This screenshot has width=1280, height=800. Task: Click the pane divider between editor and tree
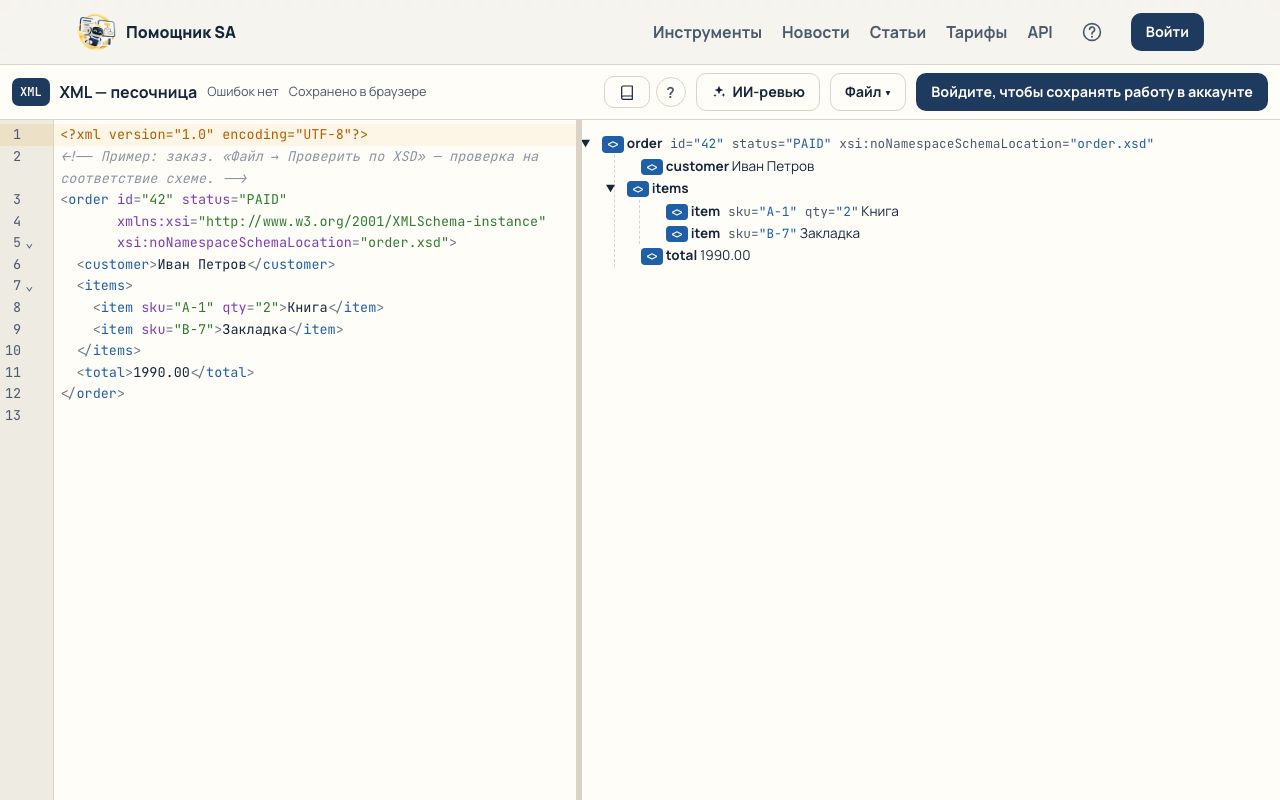pos(579,460)
